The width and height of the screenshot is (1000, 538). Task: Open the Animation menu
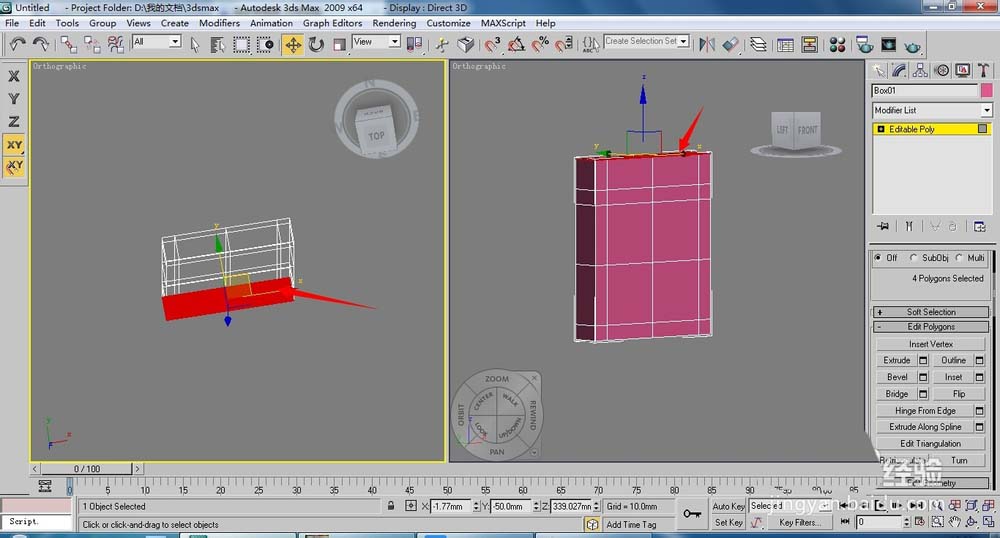(271, 23)
